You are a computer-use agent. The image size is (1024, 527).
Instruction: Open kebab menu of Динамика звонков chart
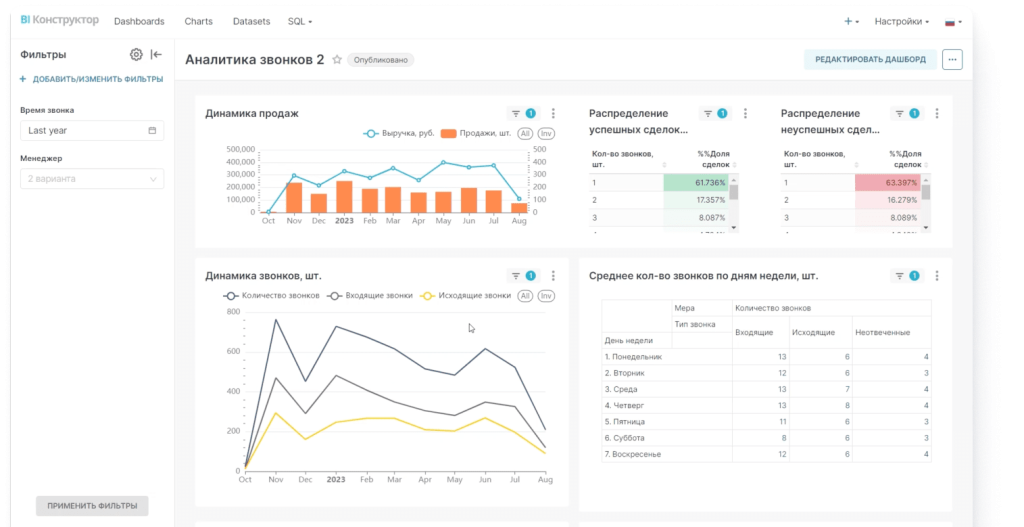click(553, 276)
